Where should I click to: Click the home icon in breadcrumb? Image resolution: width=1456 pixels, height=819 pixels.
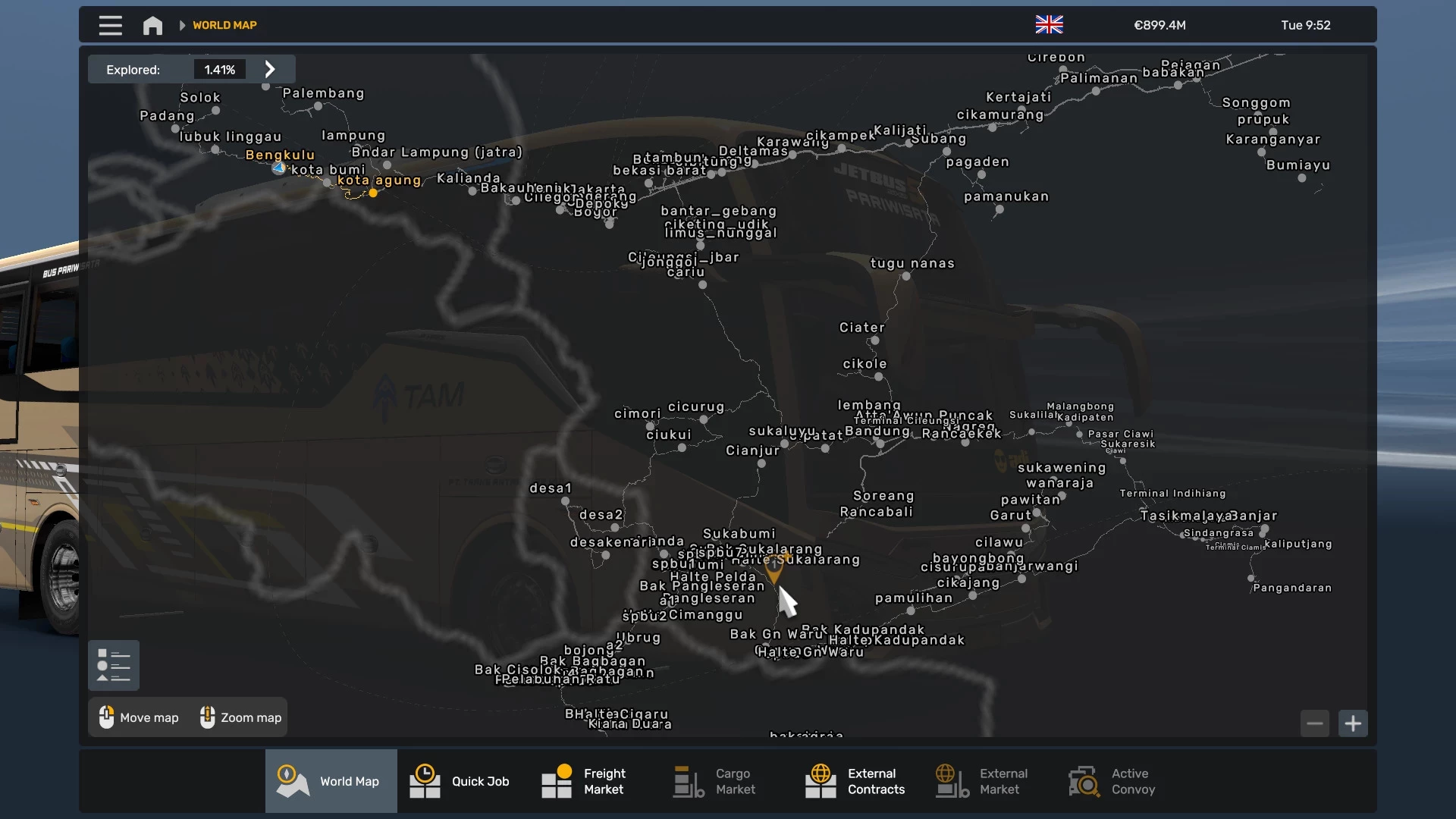tap(152, 25)
